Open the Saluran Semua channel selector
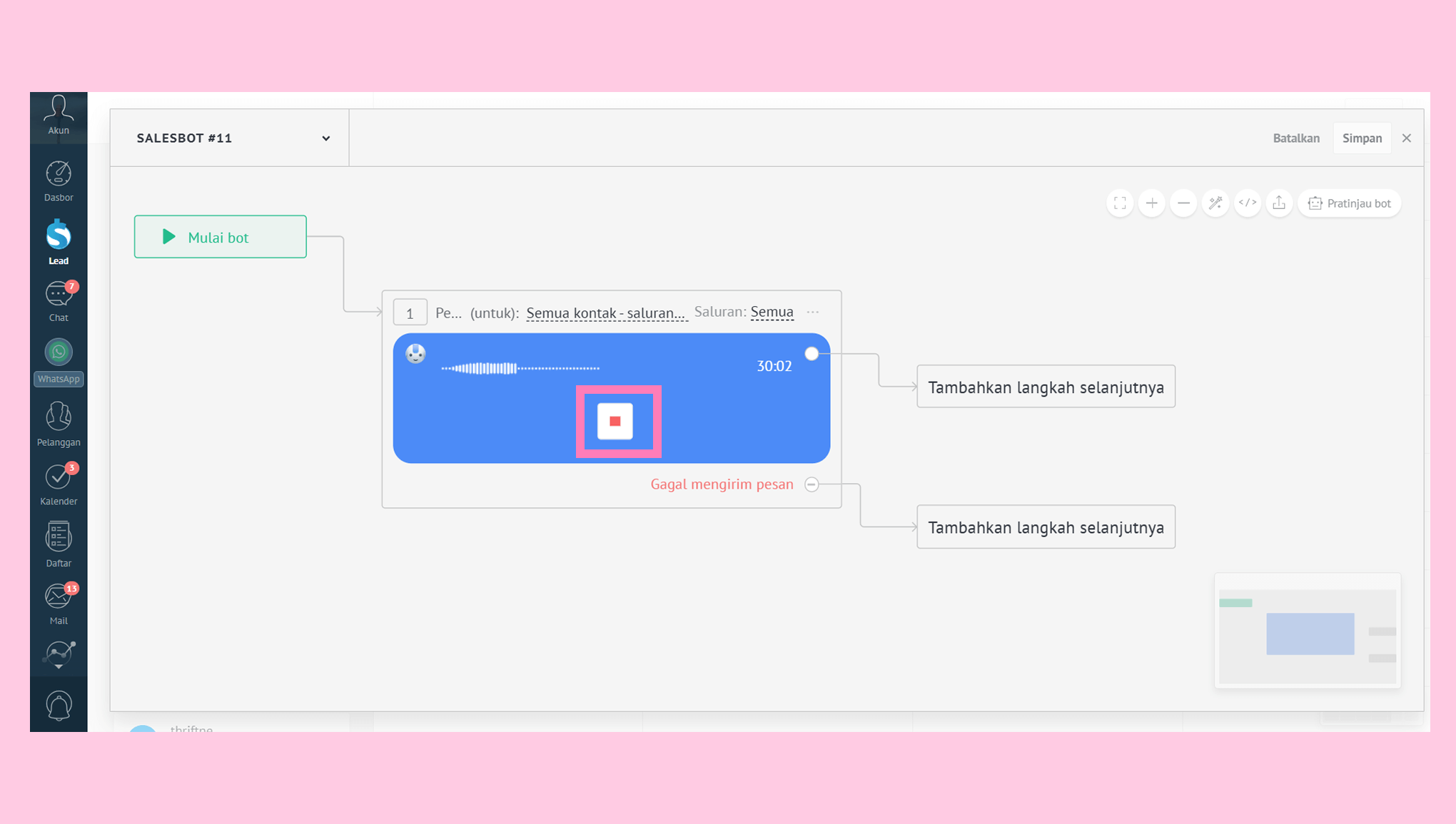The image size is (1456, 824). click(x=772, y=312)
